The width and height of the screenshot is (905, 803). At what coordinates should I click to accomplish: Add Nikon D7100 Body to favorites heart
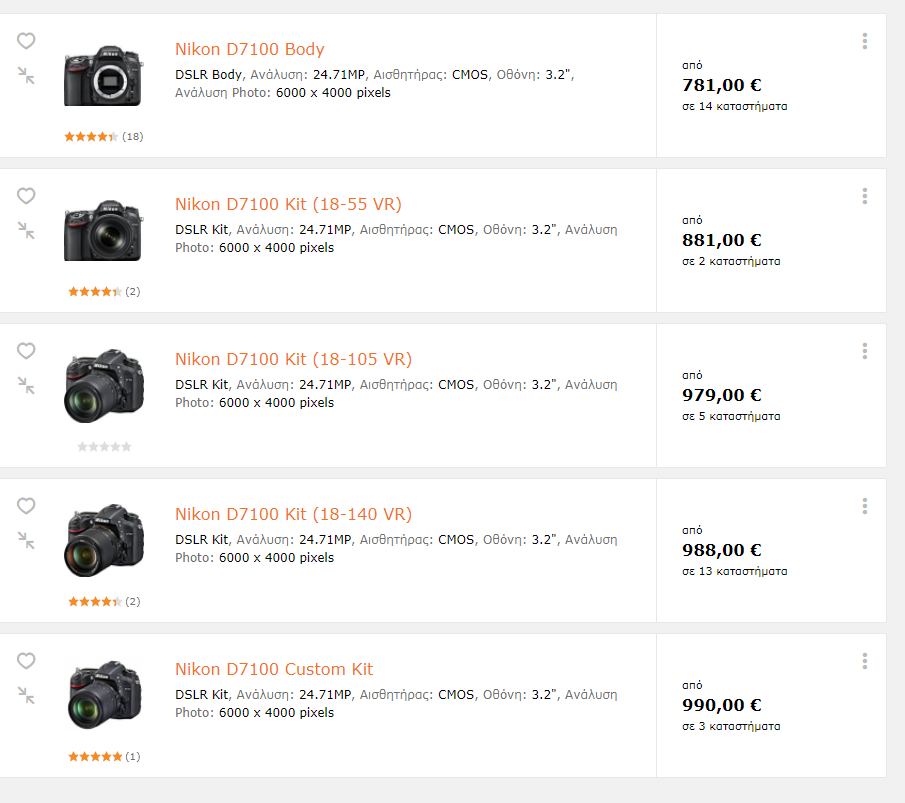point(26,41)
